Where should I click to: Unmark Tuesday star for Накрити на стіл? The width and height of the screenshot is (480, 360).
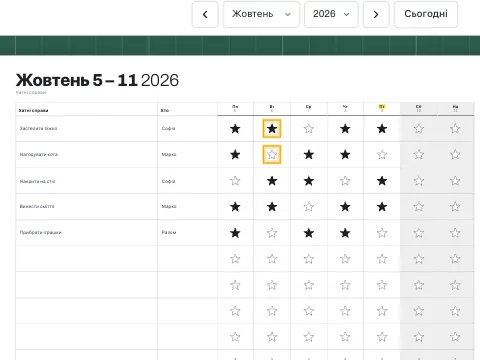272,181
